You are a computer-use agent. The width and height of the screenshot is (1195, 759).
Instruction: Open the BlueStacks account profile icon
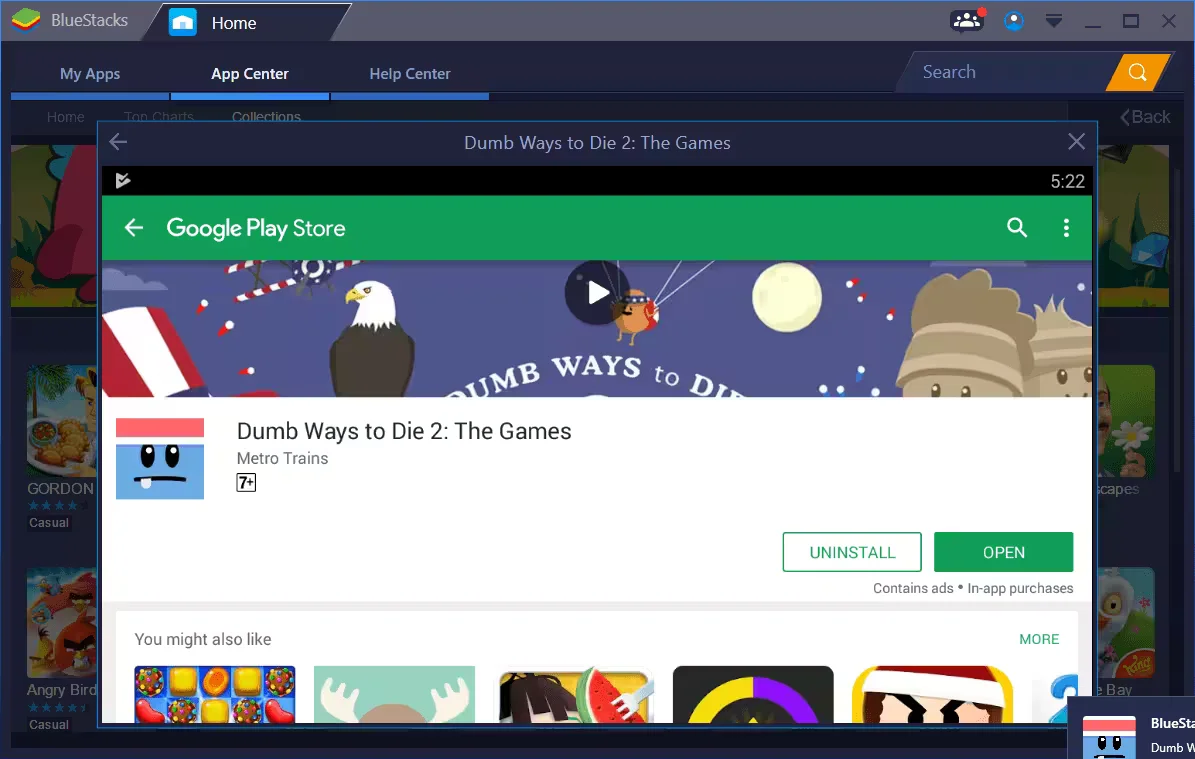1014,21
